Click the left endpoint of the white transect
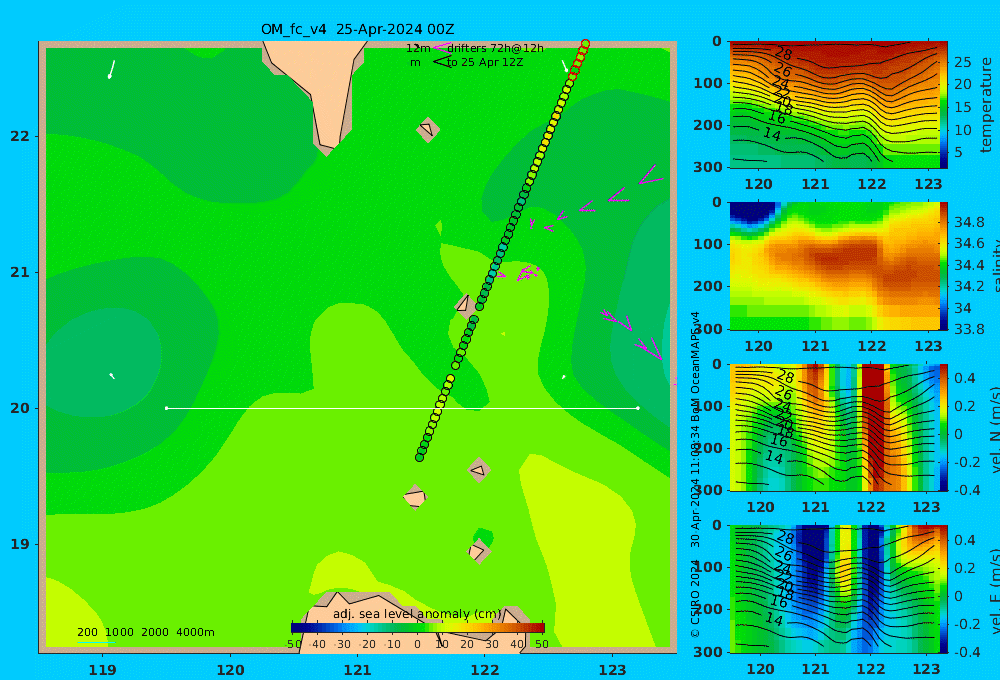 click(x=166, y=408)
